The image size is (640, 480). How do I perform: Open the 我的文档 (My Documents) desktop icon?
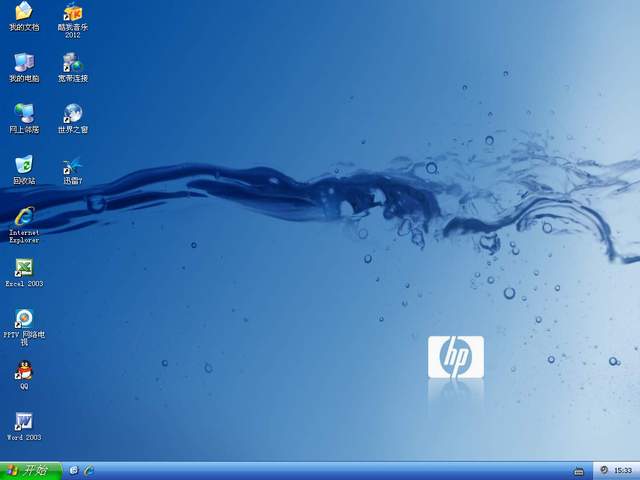coord(23,13)
